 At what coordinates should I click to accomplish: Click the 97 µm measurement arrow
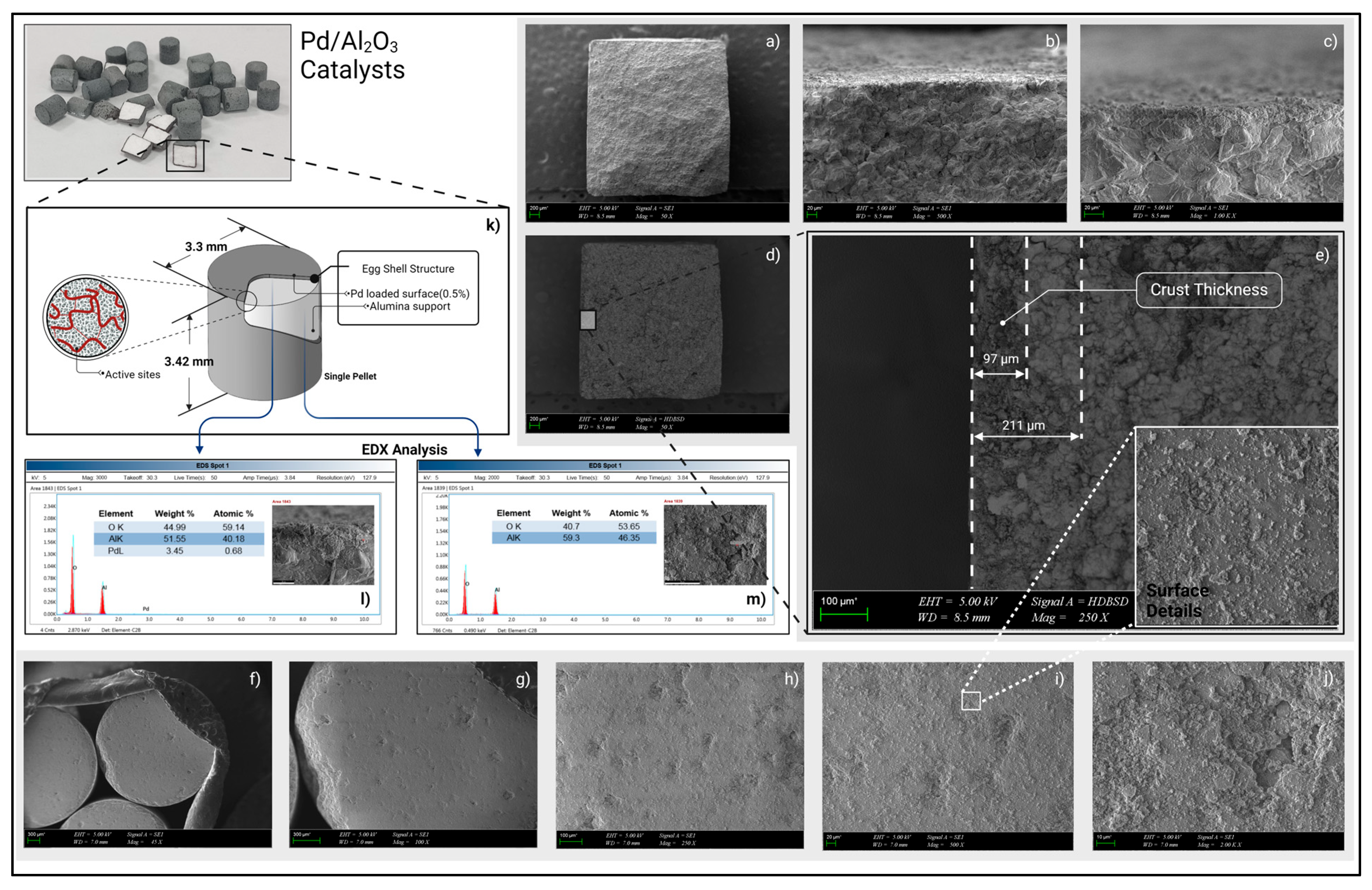point(1000,374)
